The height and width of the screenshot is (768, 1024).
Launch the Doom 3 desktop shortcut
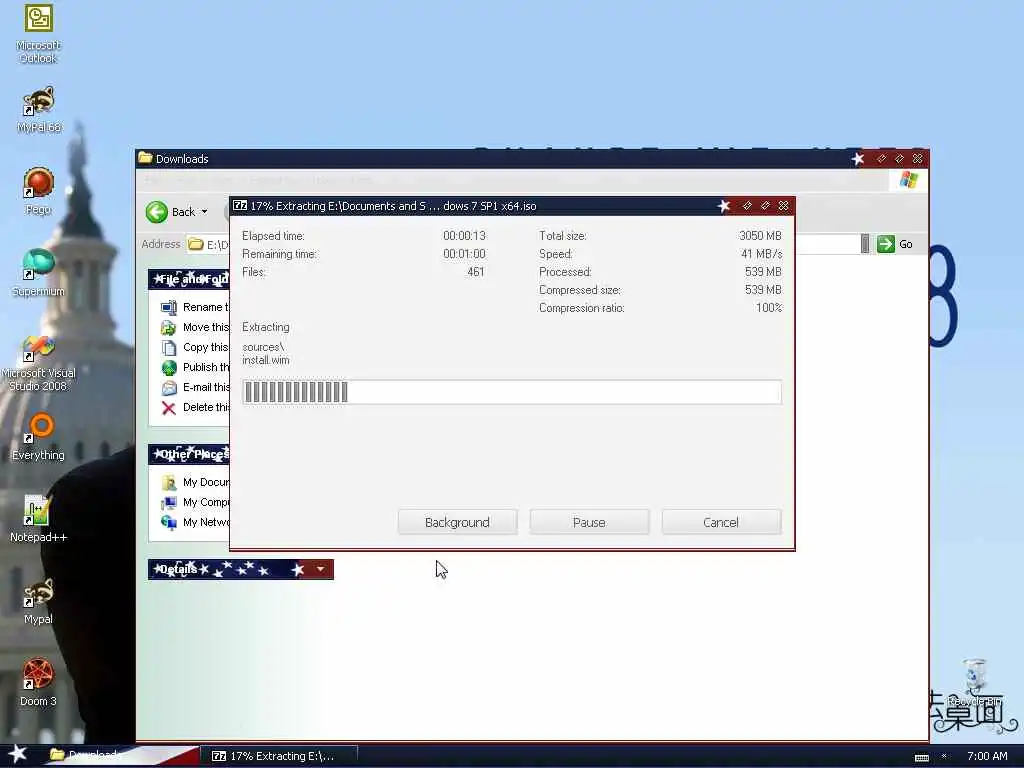tap(39, 683)
